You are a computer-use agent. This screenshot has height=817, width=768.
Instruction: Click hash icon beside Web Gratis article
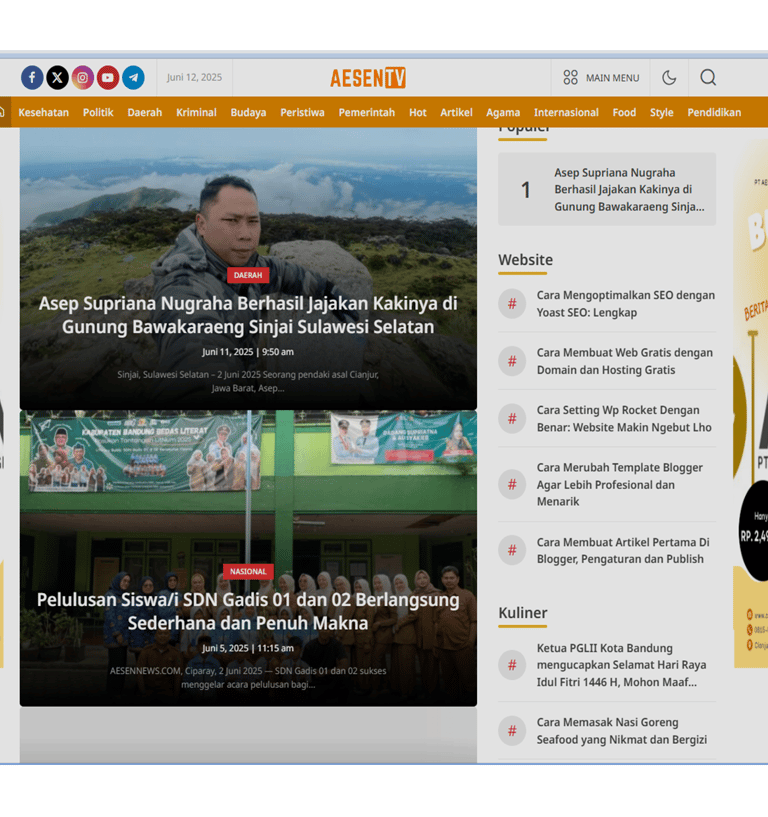(512, 361)
